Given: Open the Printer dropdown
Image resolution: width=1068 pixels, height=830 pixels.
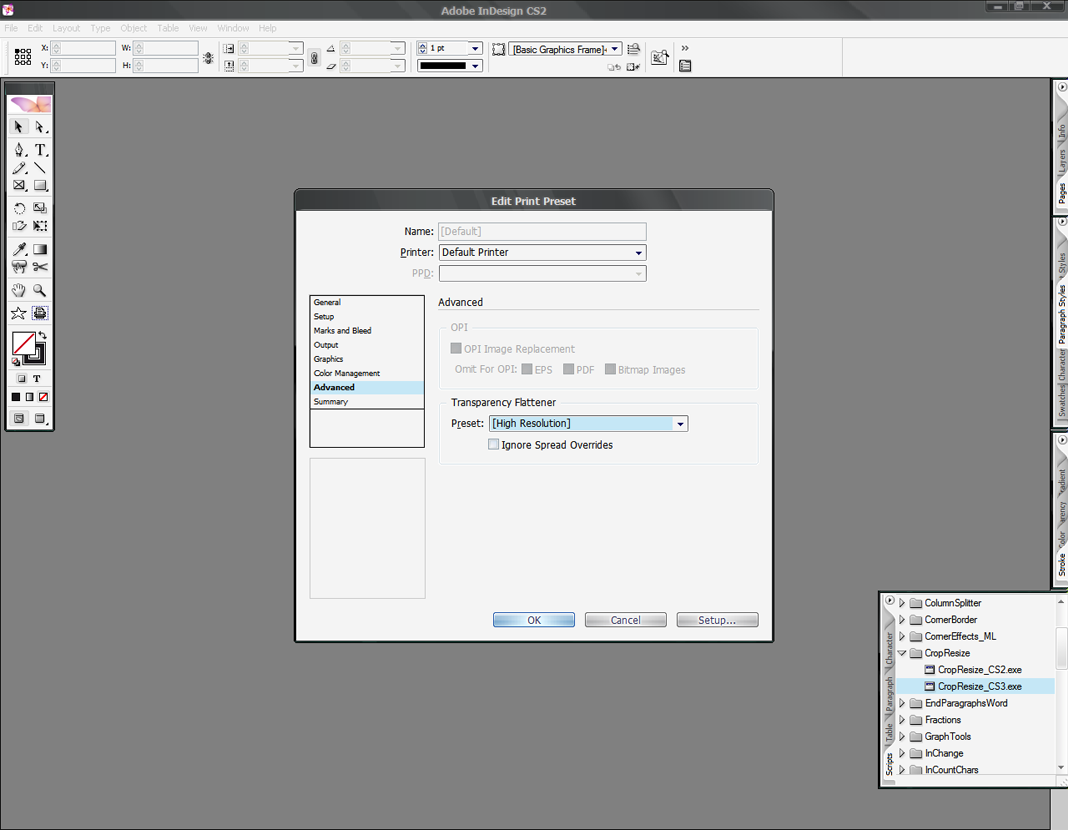Looking at the screenshot, I should pyautogui.click(x=543, y=253).
